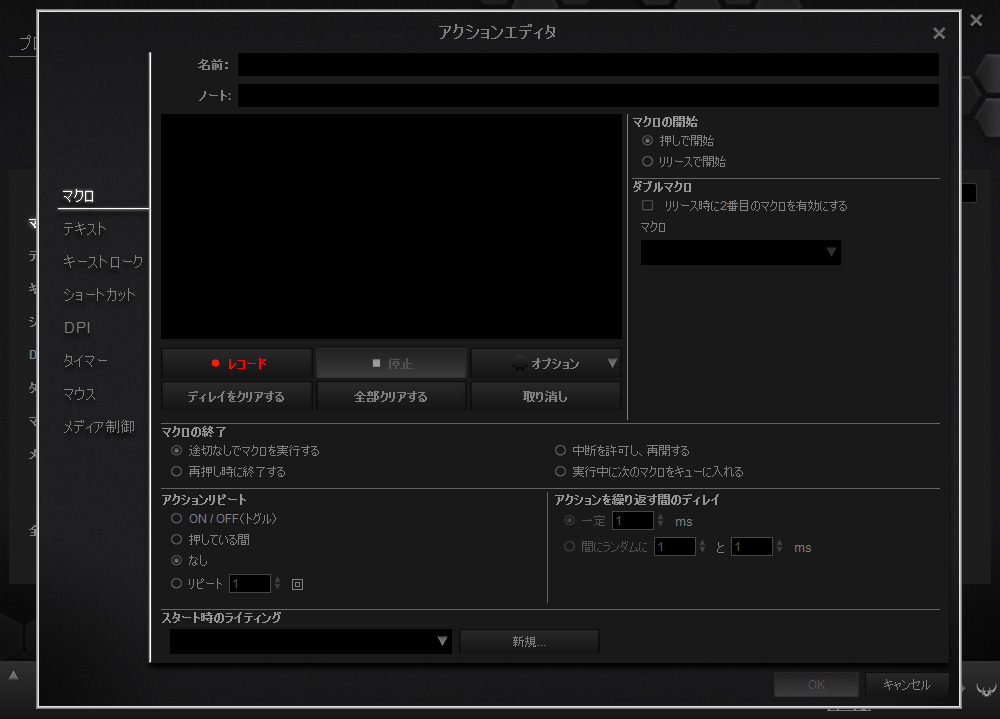Viewport: 1000px width, 719px height.
Task: Switch to the タイマー tab
Action: 85,360
